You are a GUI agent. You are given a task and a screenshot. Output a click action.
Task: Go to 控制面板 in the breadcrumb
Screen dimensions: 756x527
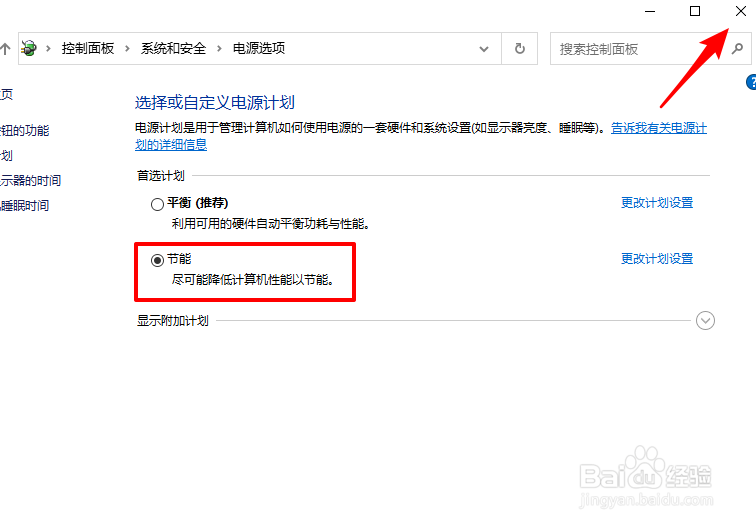(88, 48)
